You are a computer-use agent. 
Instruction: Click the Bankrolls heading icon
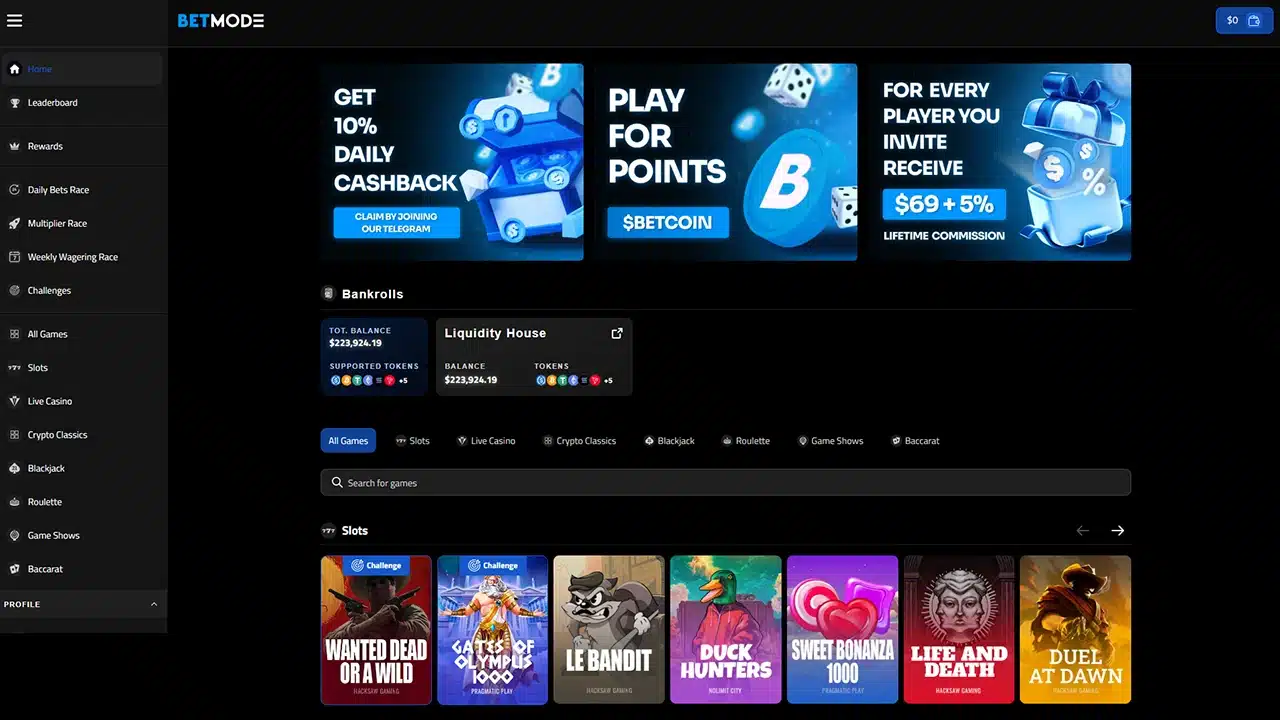328,294
